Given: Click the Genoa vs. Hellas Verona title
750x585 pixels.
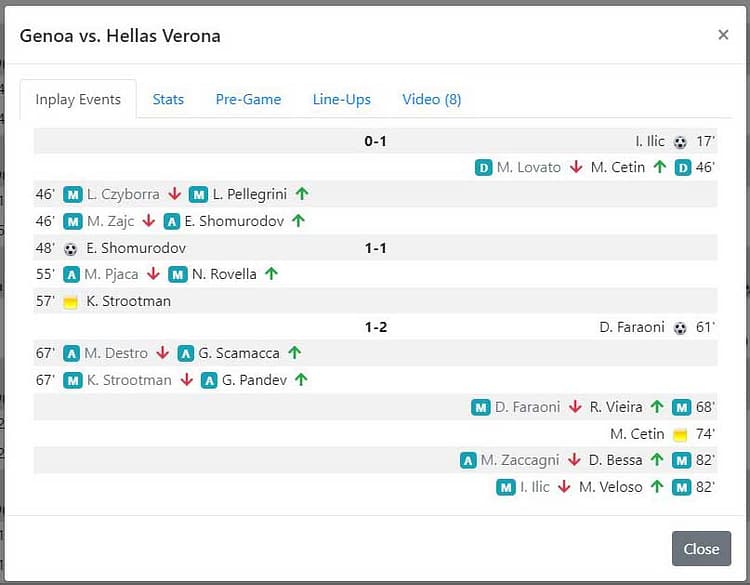Looking at the screenshot, I should pyautogui.click(x=120, y=36).
